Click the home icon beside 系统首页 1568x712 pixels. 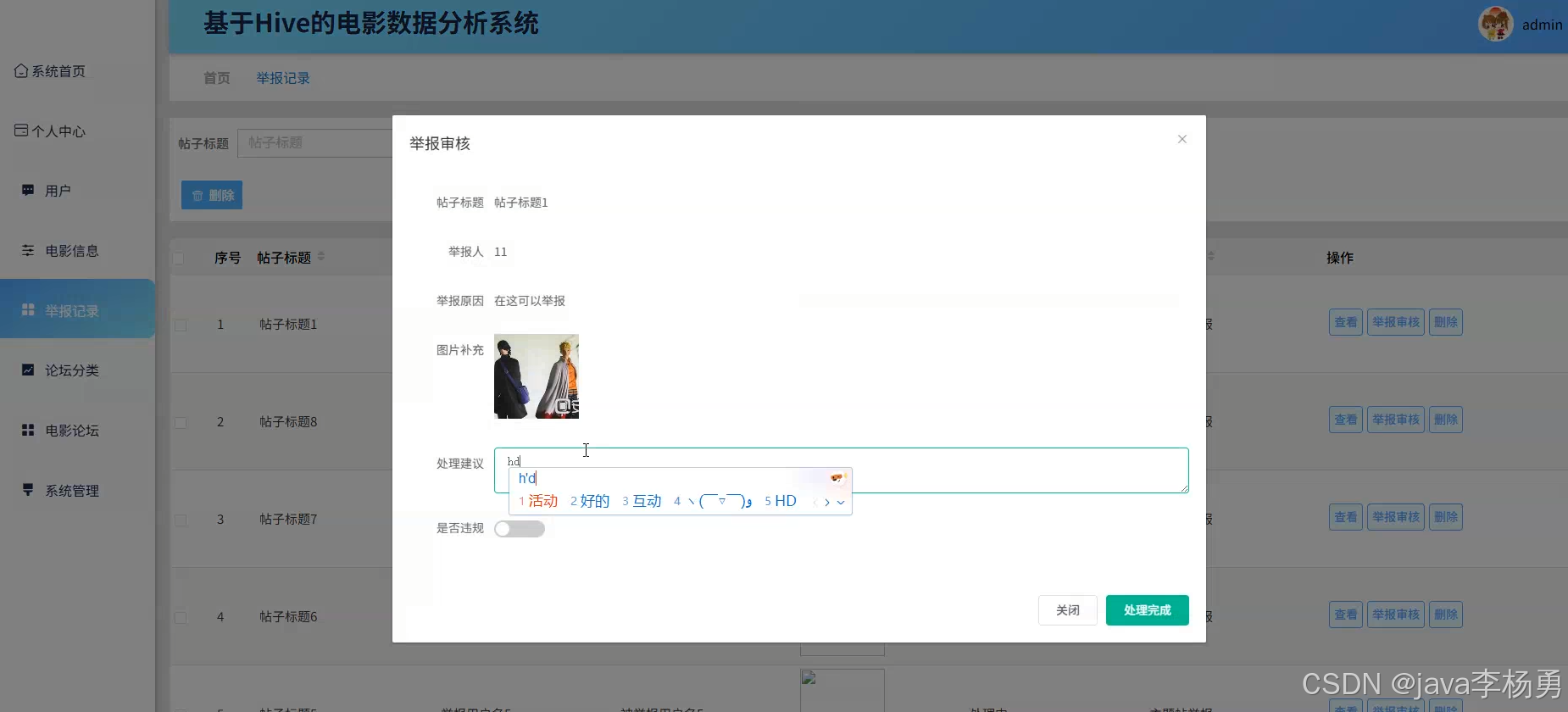21,70
